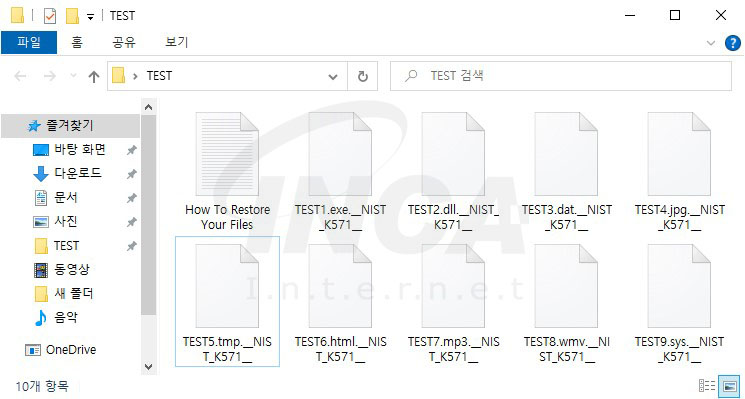Click navigation pane scrollbar up arrow
The height and width of the screenshot is (399, 745).
click(x=148, y=107)
